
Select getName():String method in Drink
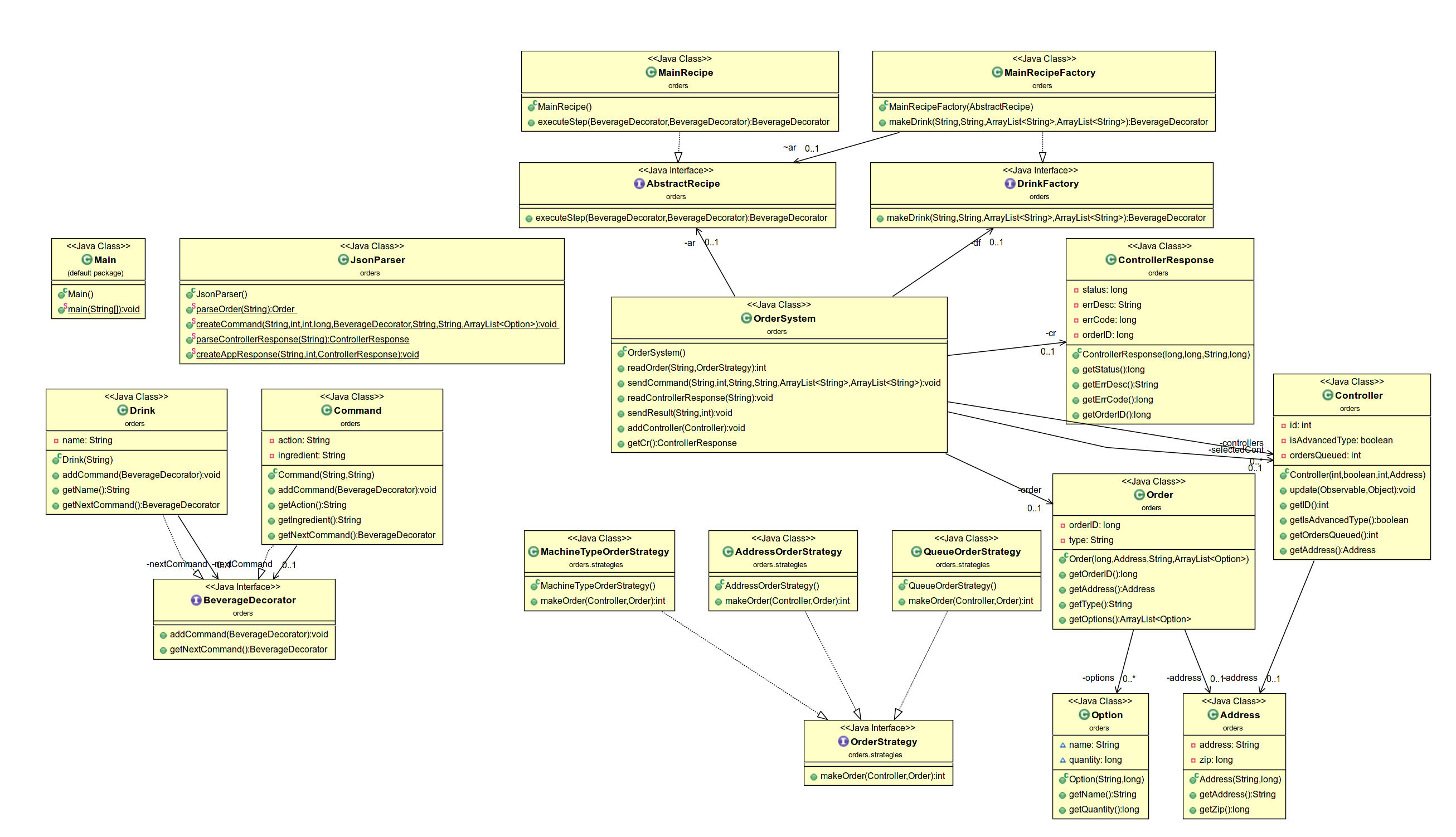pyautogui.click(x=96, y=490)
